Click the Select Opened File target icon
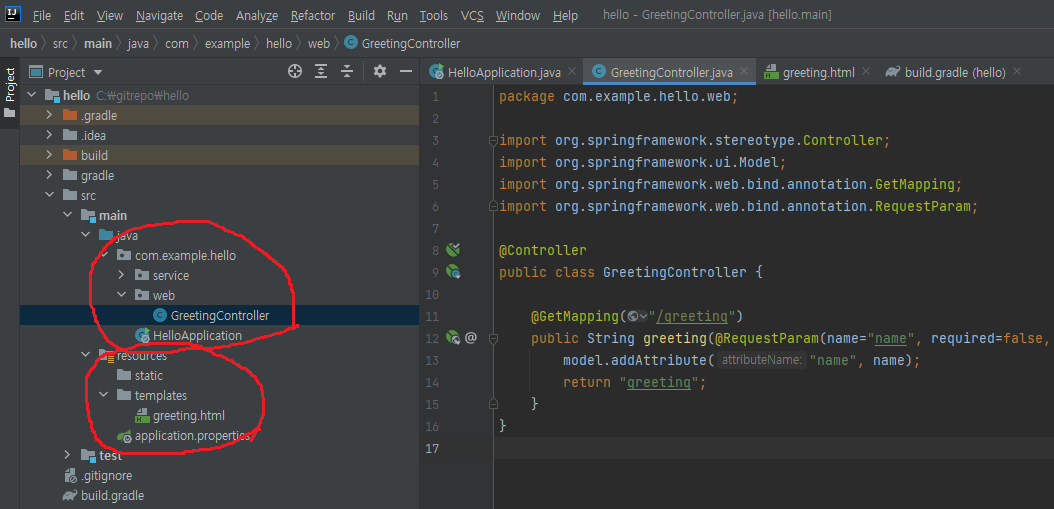Viewport: 1054px width, 509px height. tap(294, 71)
